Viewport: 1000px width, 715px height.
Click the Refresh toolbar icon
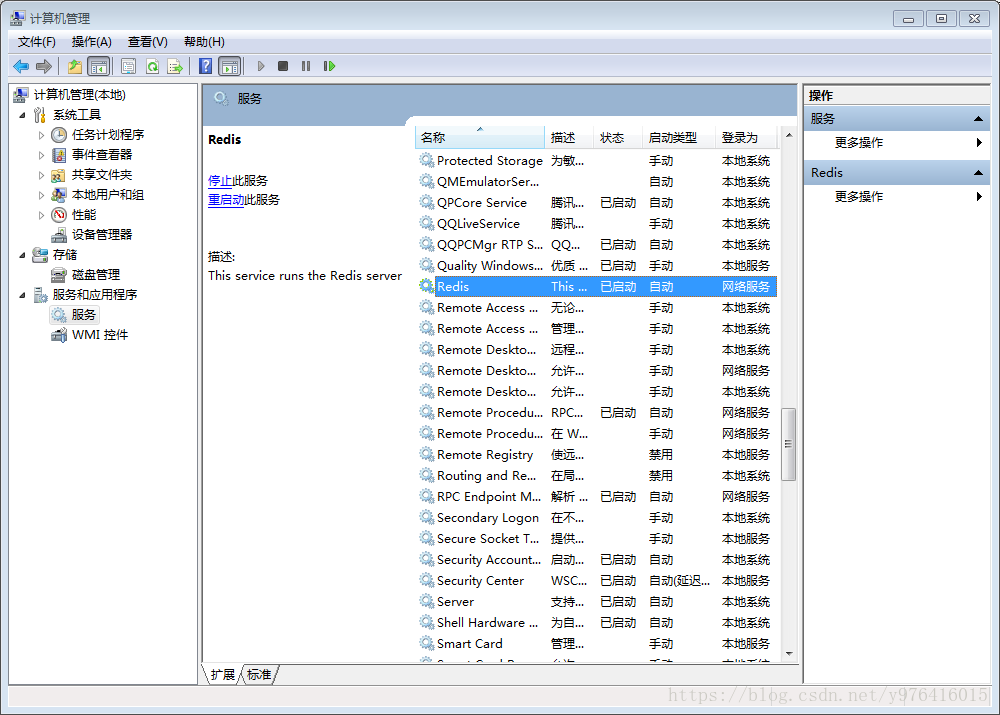152,66
